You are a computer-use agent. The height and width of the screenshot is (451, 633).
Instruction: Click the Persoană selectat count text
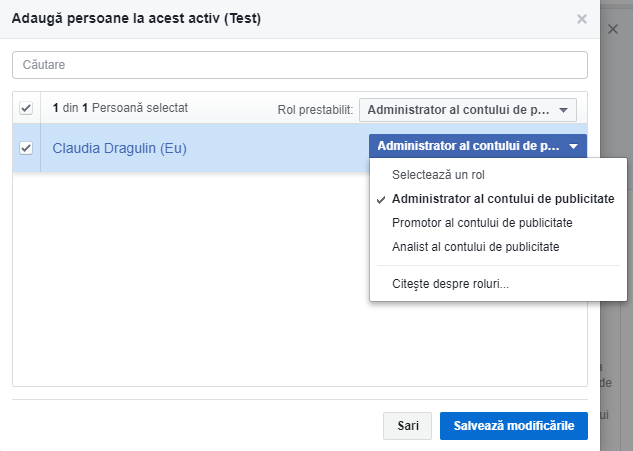click(x=120, y=107)
